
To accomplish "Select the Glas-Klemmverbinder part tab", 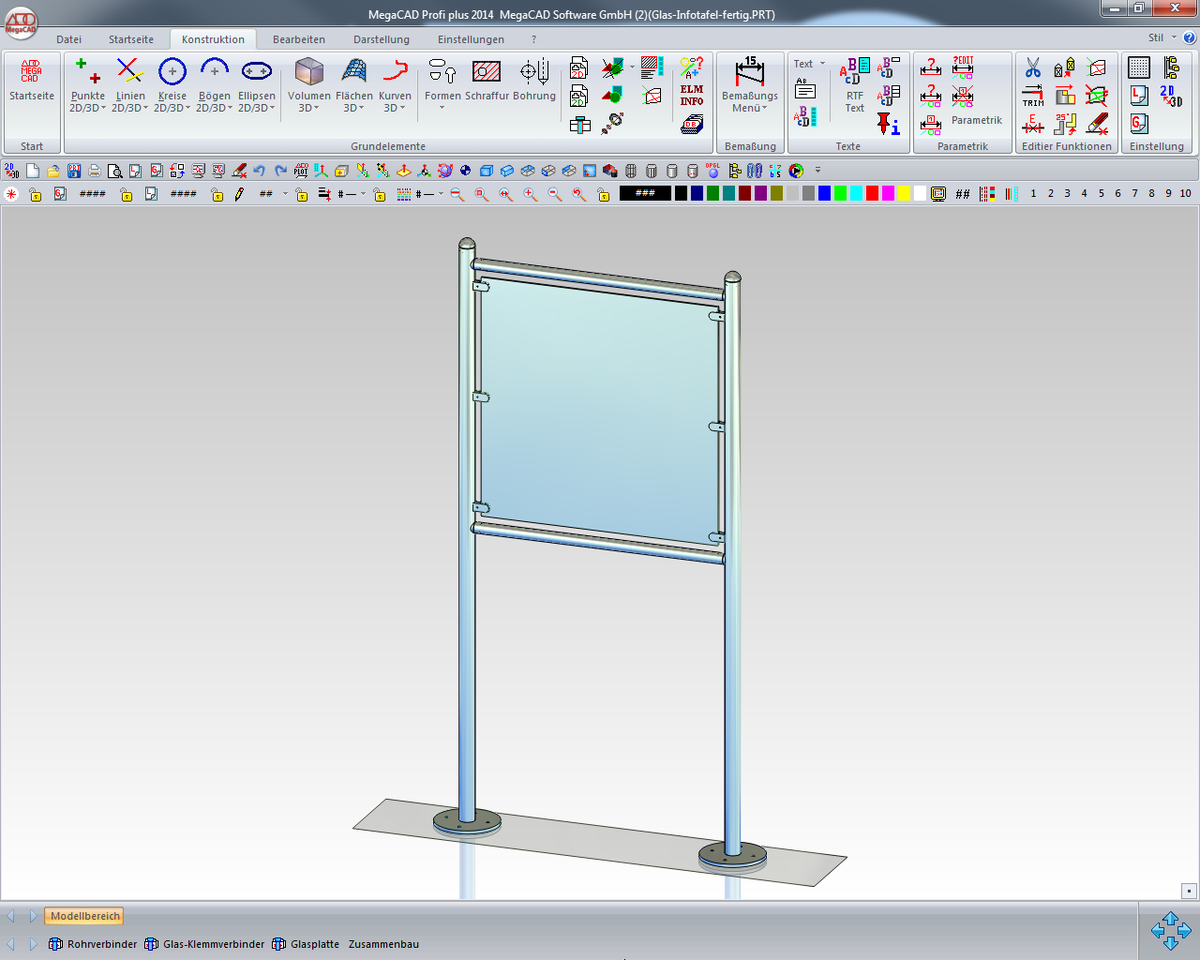I will pyautogui.click(x=213, y=944).
